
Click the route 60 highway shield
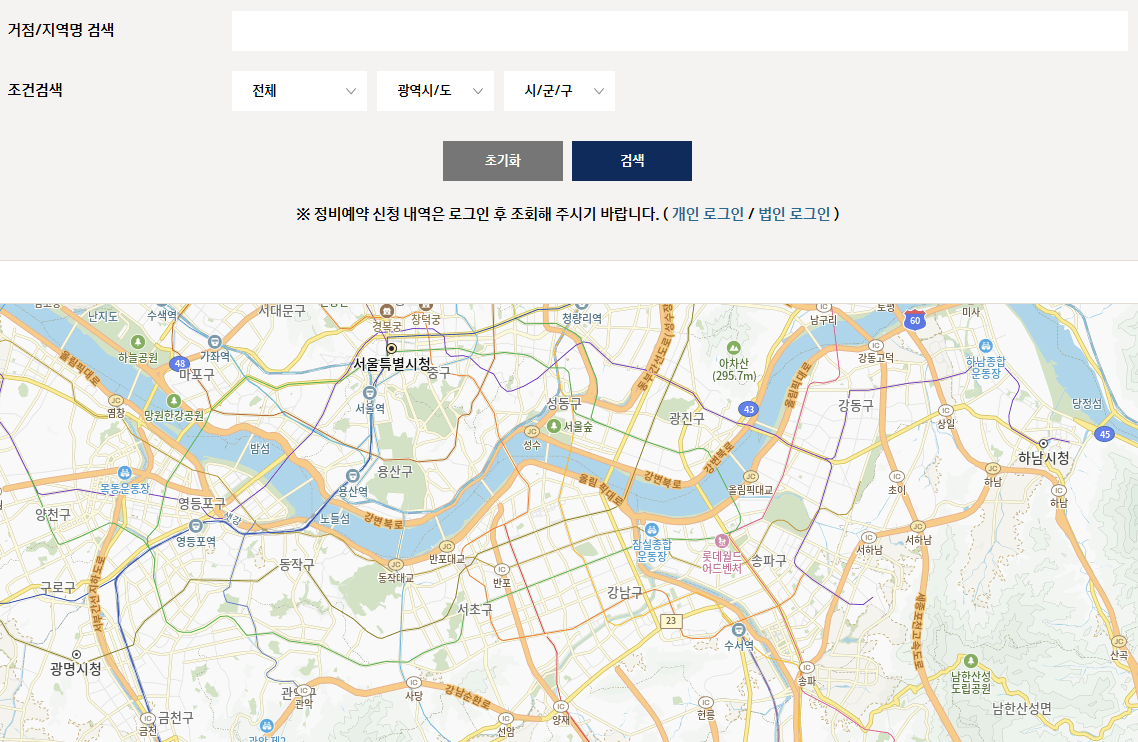(914, 319)
